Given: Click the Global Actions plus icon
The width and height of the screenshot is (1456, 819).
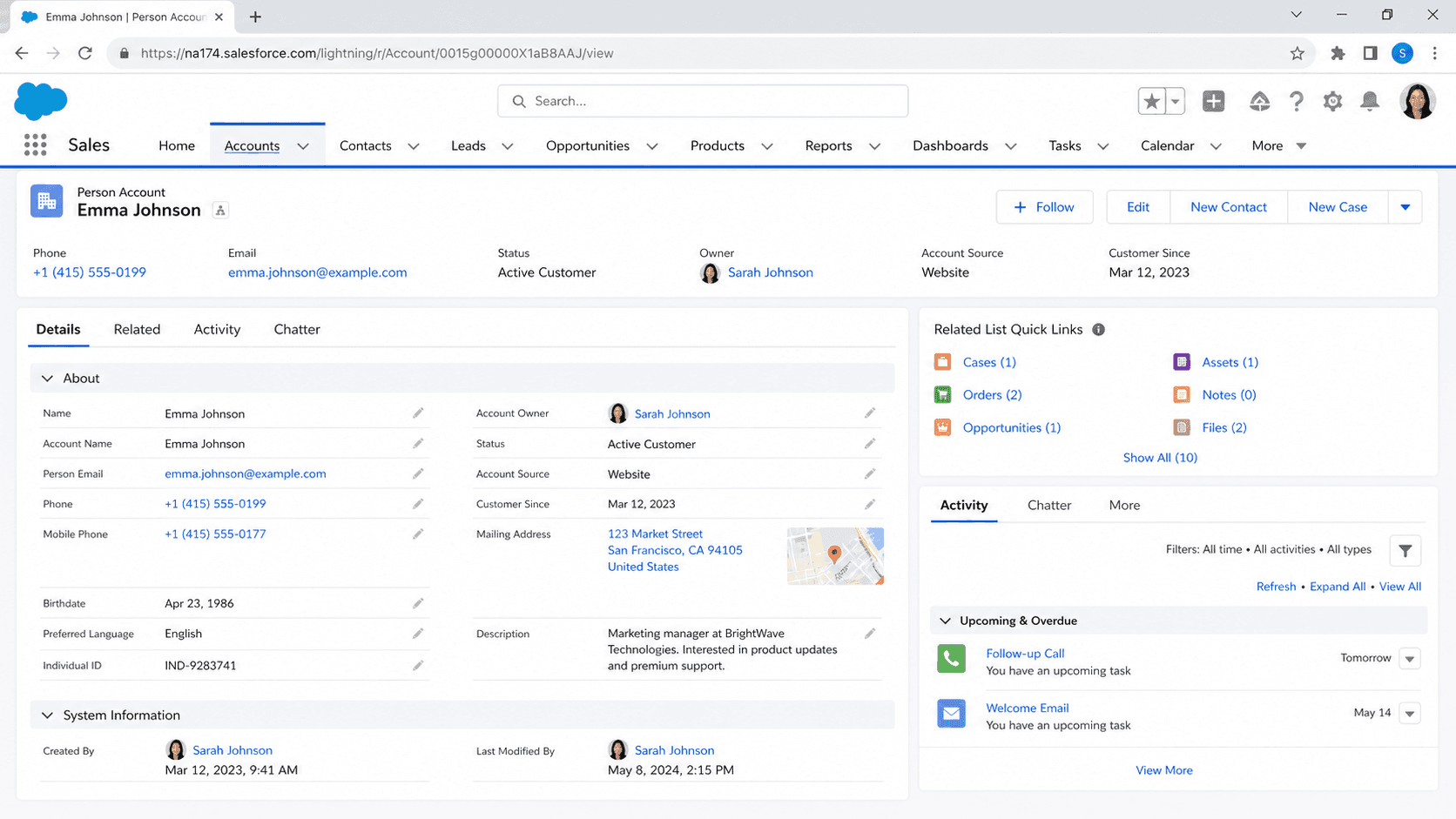Looking at the screenshot, I should pyautogui.click(x=1213, y=101).
